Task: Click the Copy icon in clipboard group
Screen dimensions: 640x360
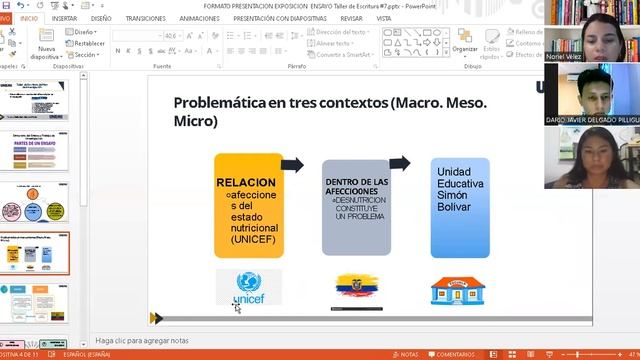Action: pyautogui.click(x=12, y=42)
